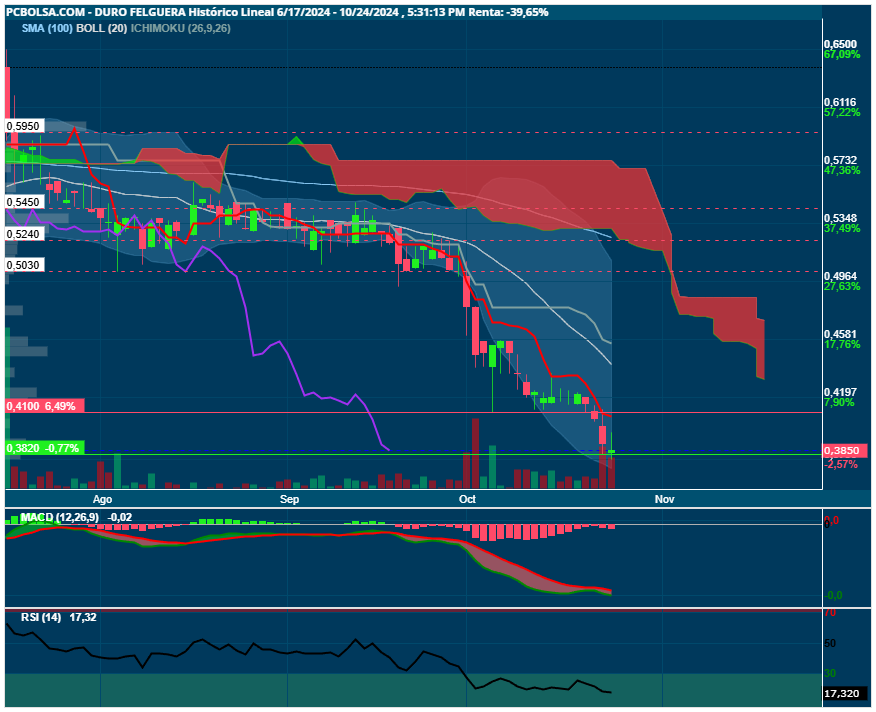Click the 57,22% axis percentage
This screenshot has width=876, height=712.
842,112
